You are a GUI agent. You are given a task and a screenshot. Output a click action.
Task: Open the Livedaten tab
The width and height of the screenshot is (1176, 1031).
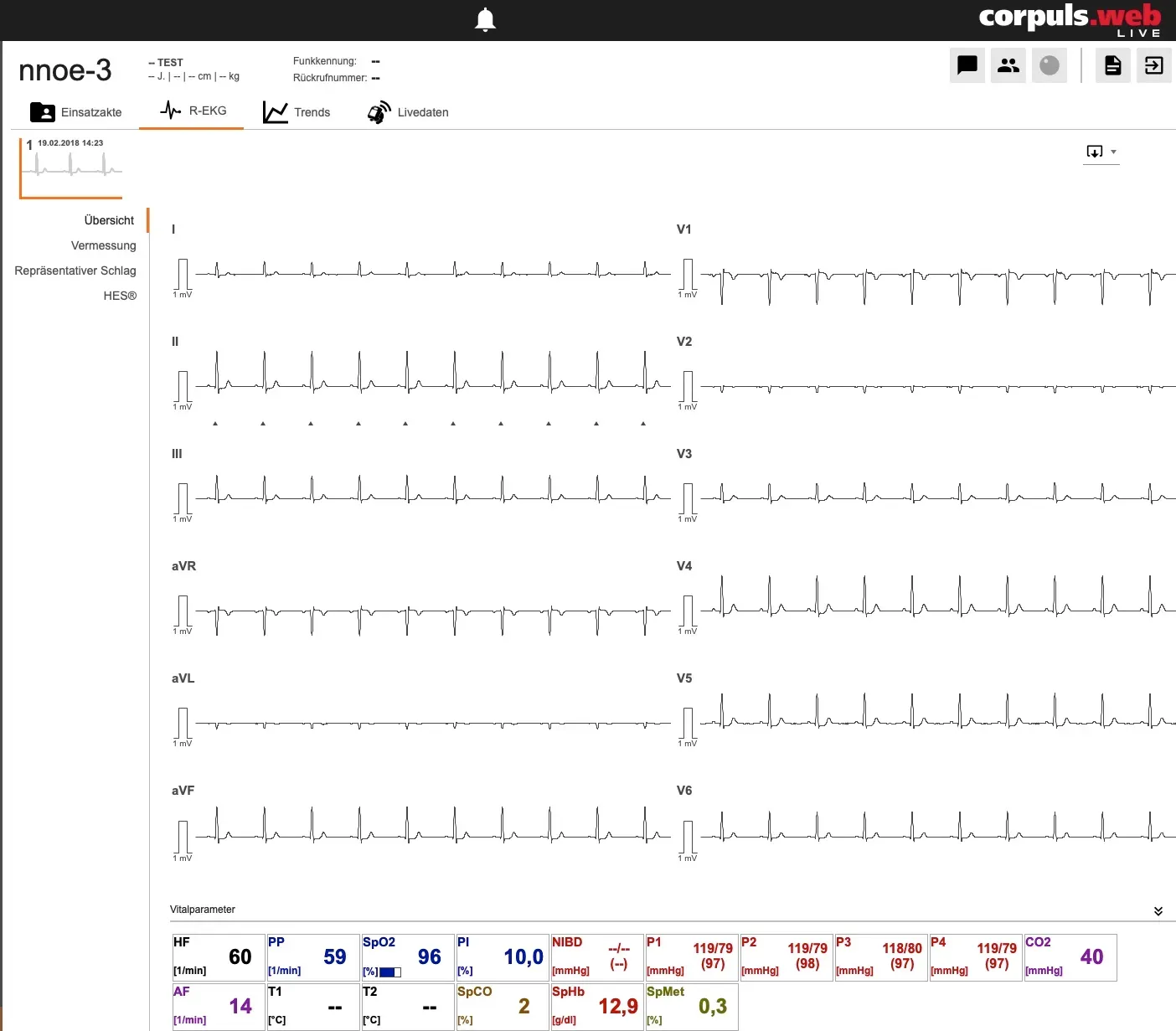[x=408, y=112]
